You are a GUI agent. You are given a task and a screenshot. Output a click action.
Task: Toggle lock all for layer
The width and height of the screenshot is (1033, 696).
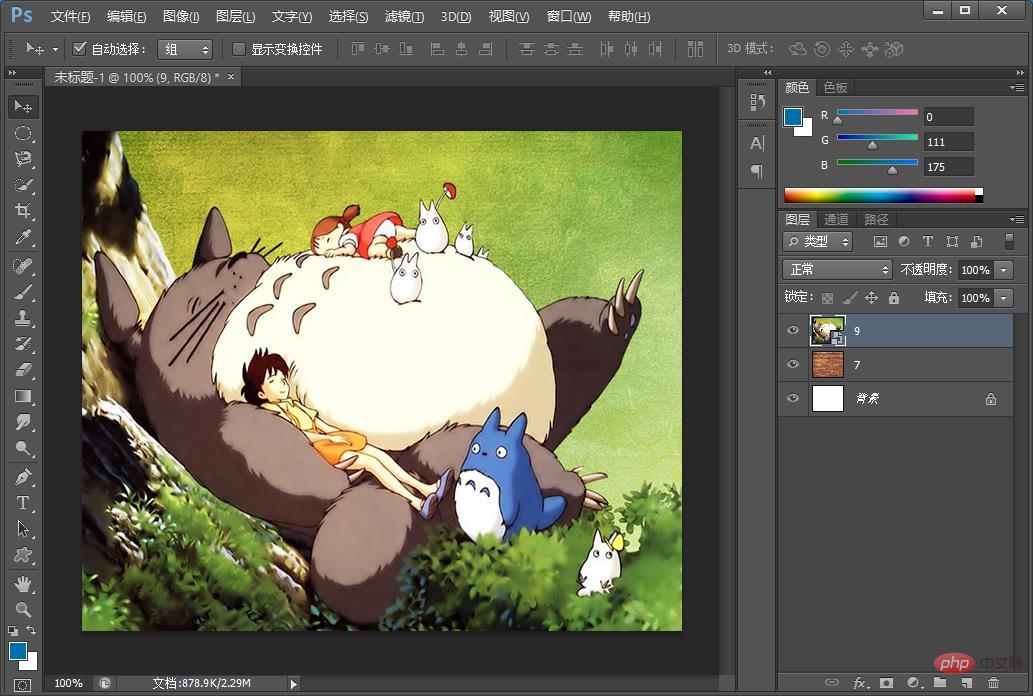[x=893, y=298]
